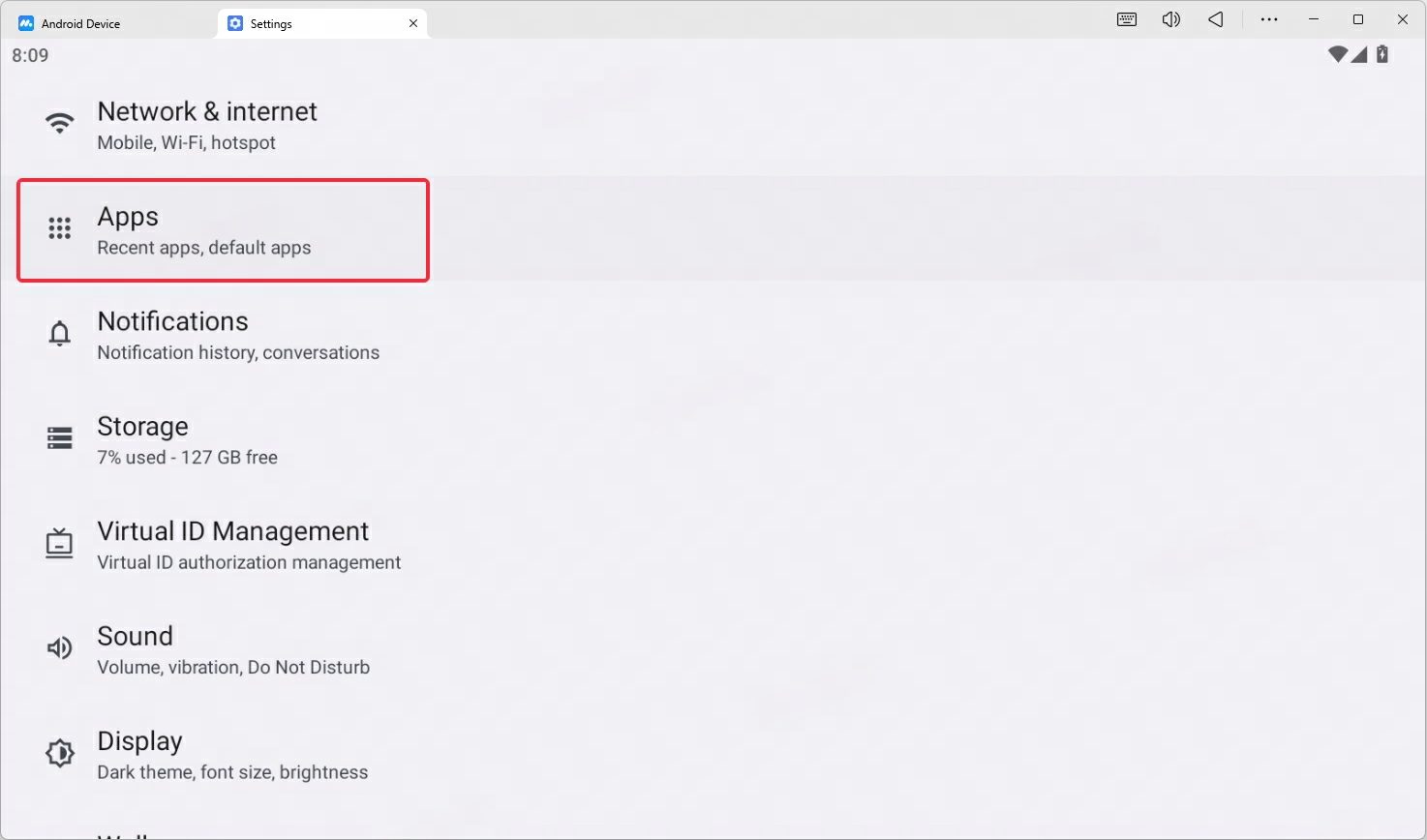
Task: Click the Storage bars icon
Action: tap(60, 438)
